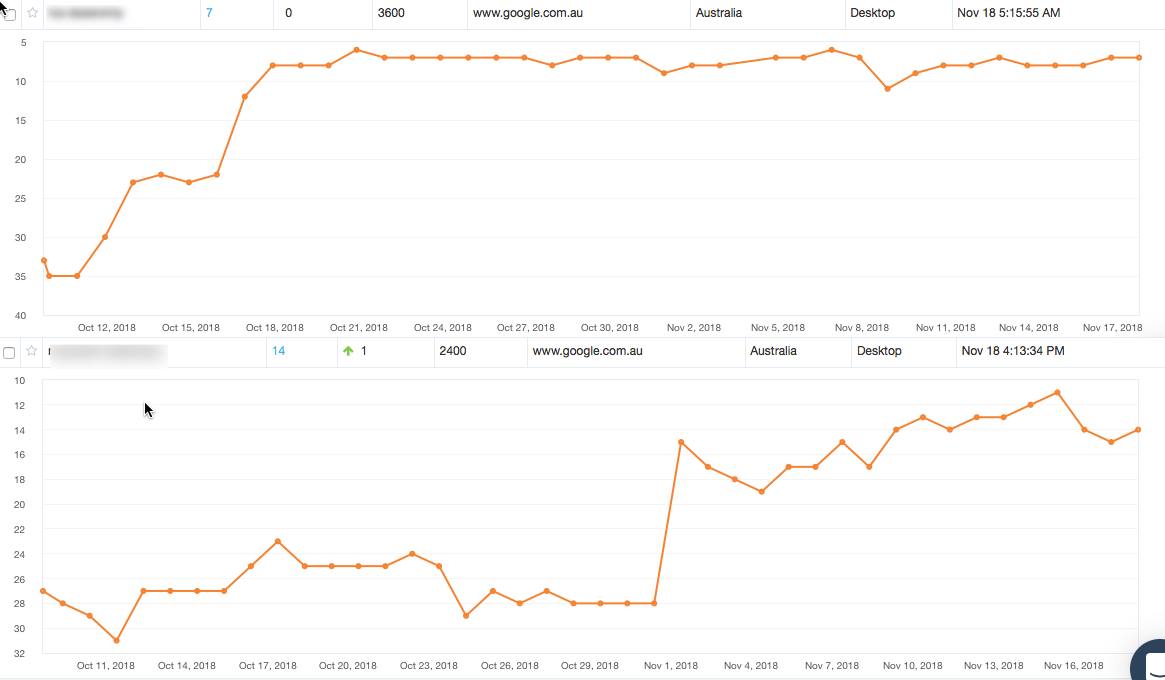1165x680 pixels.
Task: Open the chat widget bubble
Action: [1150, 663]
